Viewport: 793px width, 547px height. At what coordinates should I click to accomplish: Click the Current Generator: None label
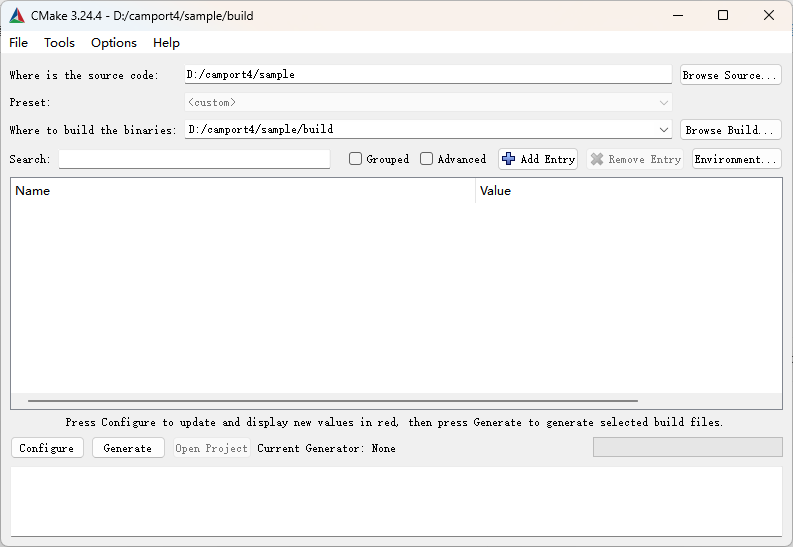(x=326, y=448)
